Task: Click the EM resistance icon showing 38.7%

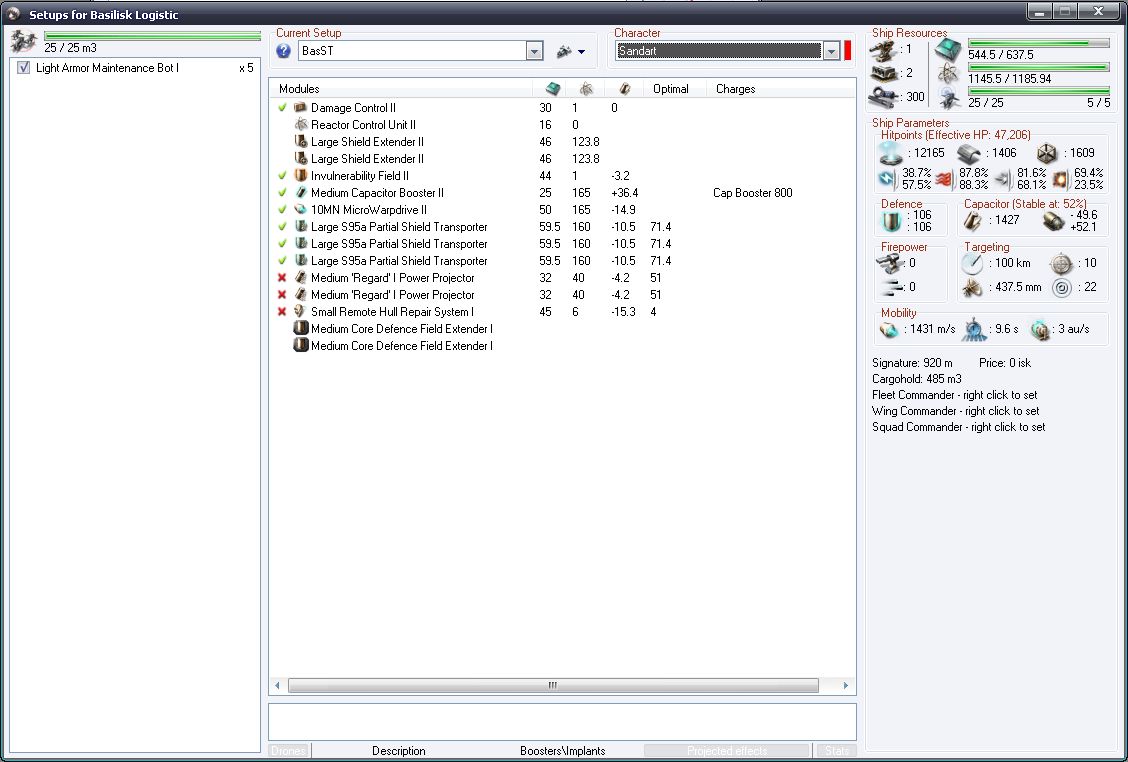Action: tap(887, 178)
